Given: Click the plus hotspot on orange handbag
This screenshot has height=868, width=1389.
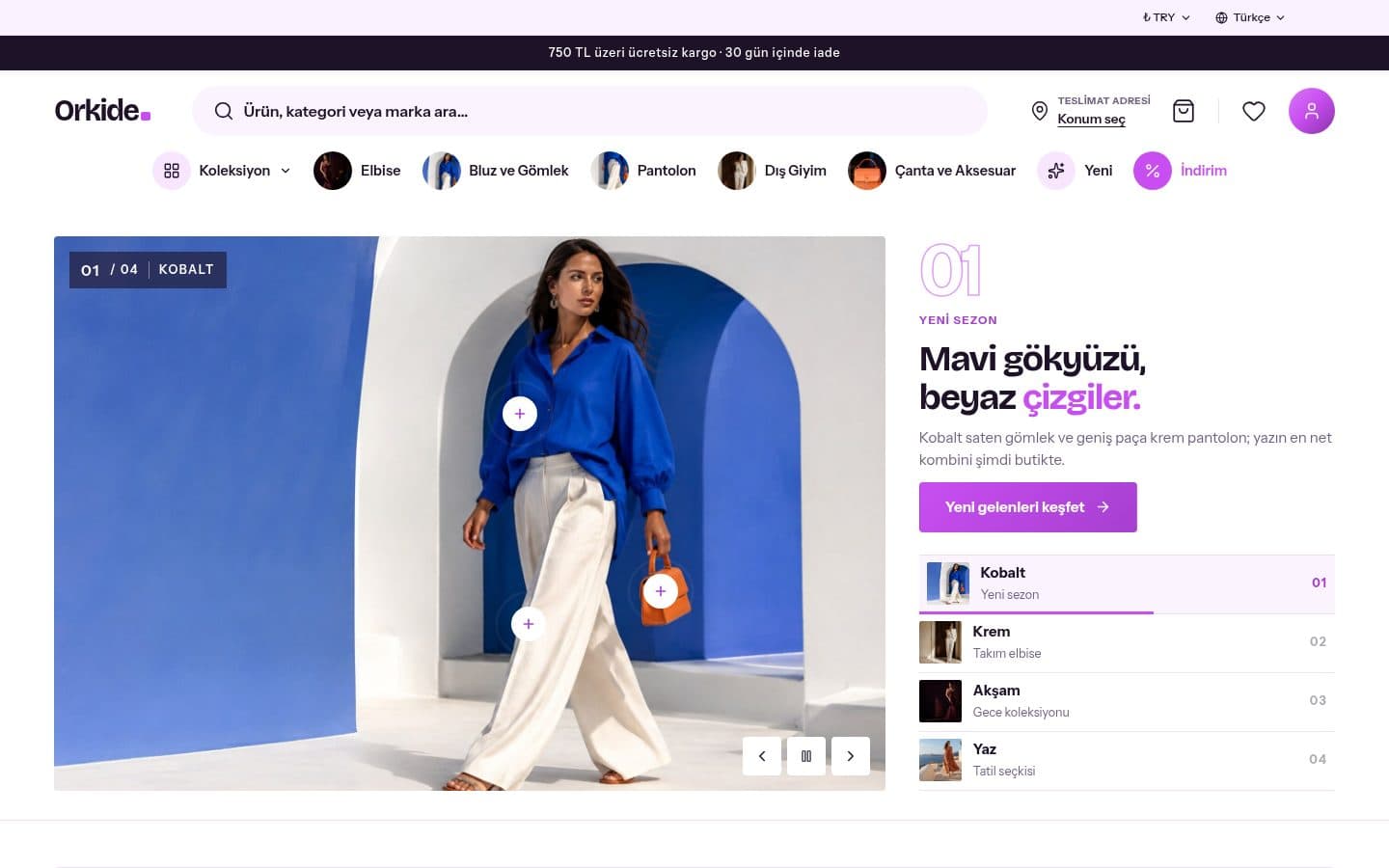Looking at the screenshot, I should click(x=661, y=591).
